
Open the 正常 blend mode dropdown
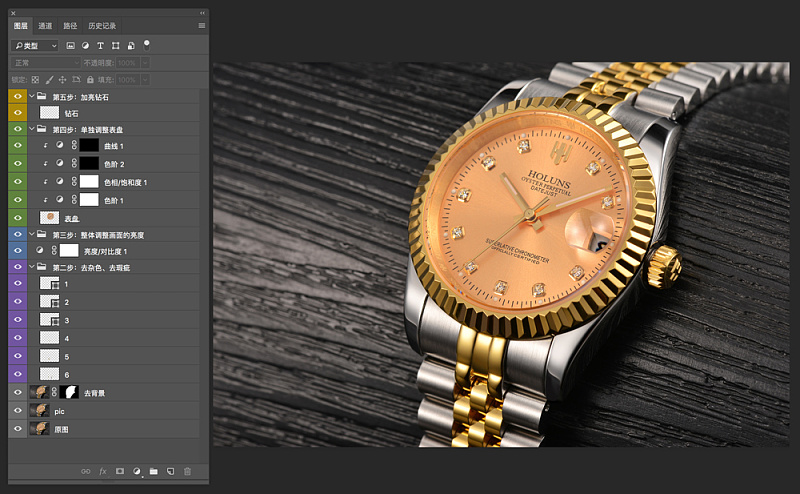[45, 62]
